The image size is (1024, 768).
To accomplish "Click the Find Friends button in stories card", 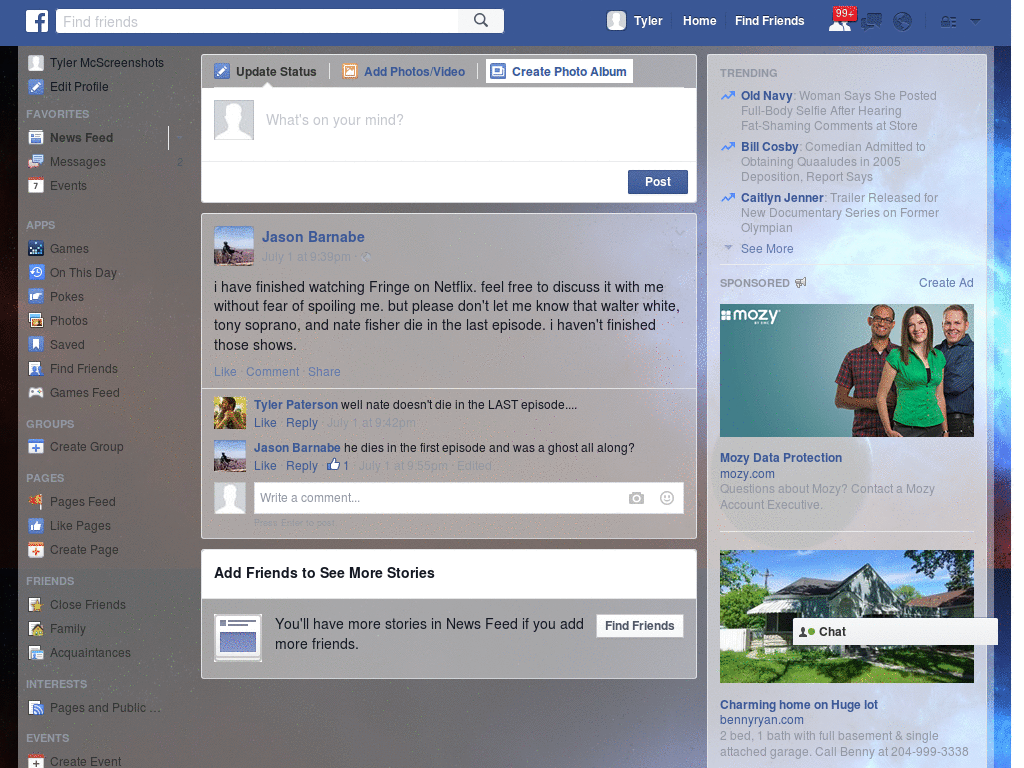I will [639, 626].
